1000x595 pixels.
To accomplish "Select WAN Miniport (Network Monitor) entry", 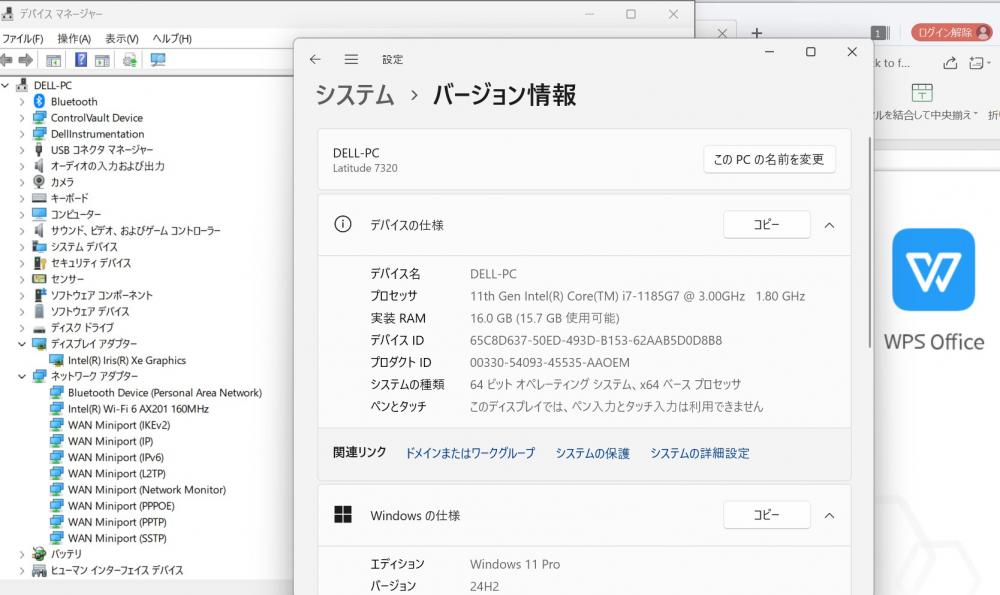I will (x=147, y=490).
